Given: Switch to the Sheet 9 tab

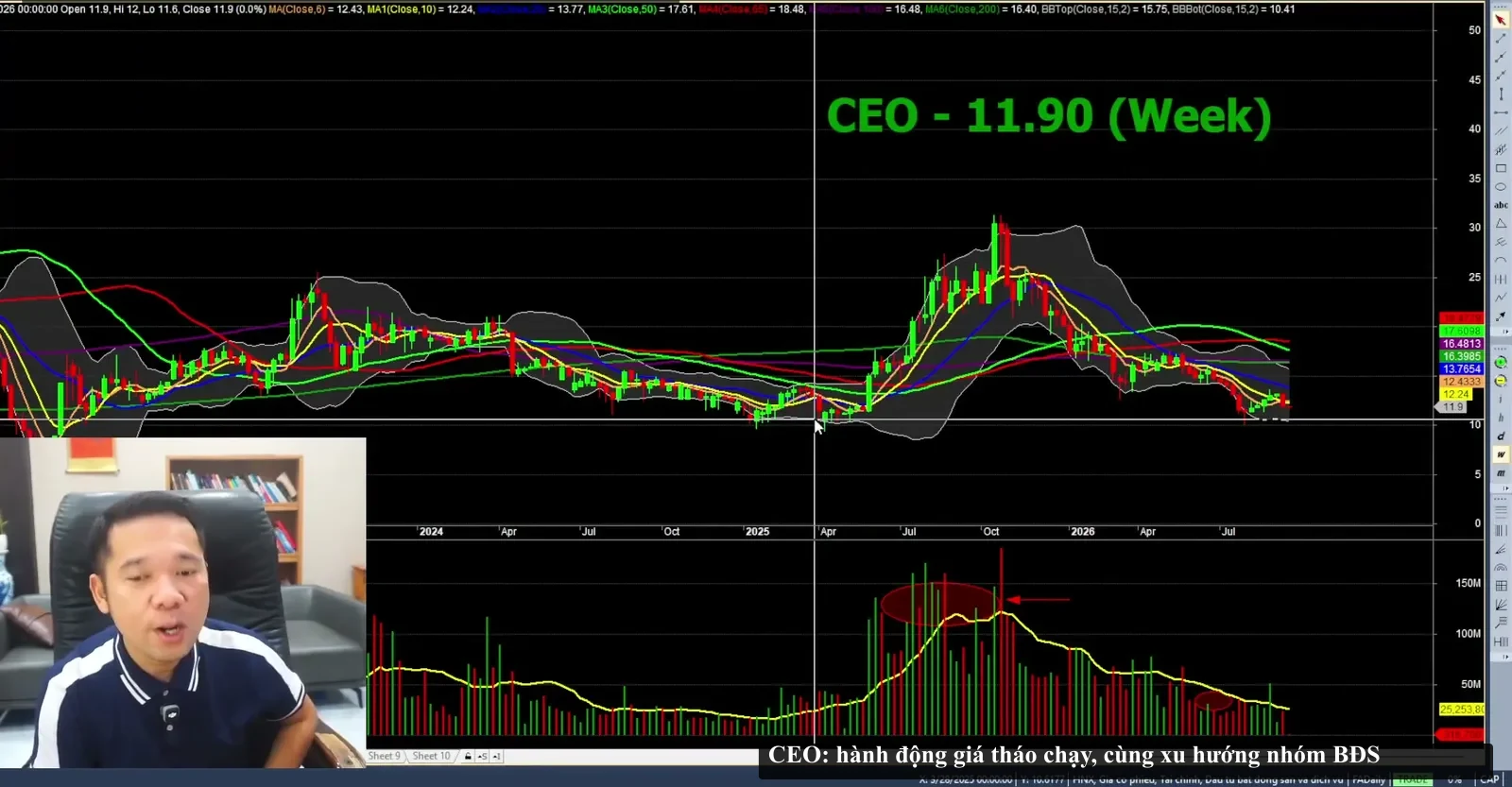Looking at the screenshot, I should tap(385, 756).
